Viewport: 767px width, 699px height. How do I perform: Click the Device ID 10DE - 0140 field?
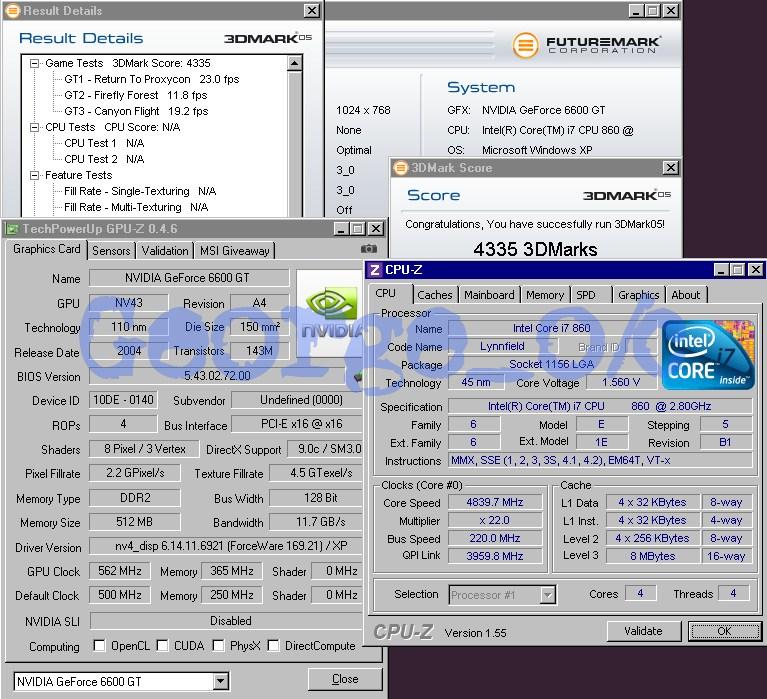(123, 400)
